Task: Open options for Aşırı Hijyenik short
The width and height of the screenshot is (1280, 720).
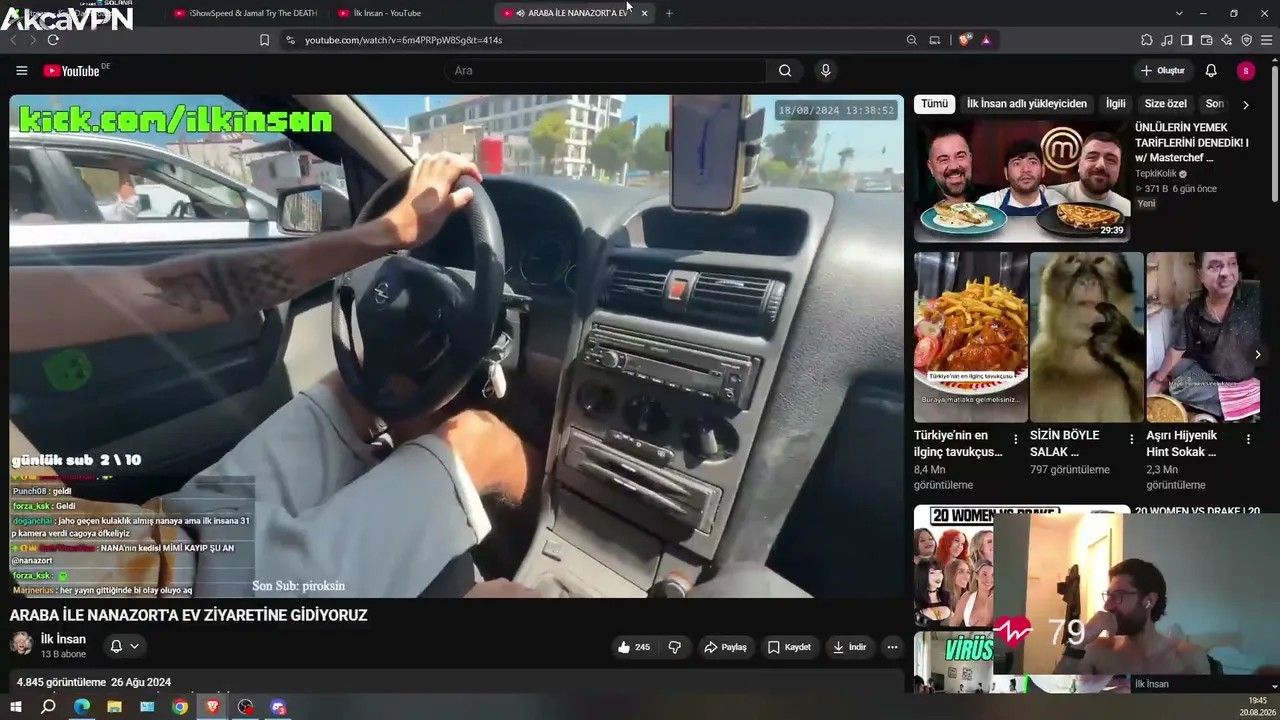Action: [x=1248, y=439]
